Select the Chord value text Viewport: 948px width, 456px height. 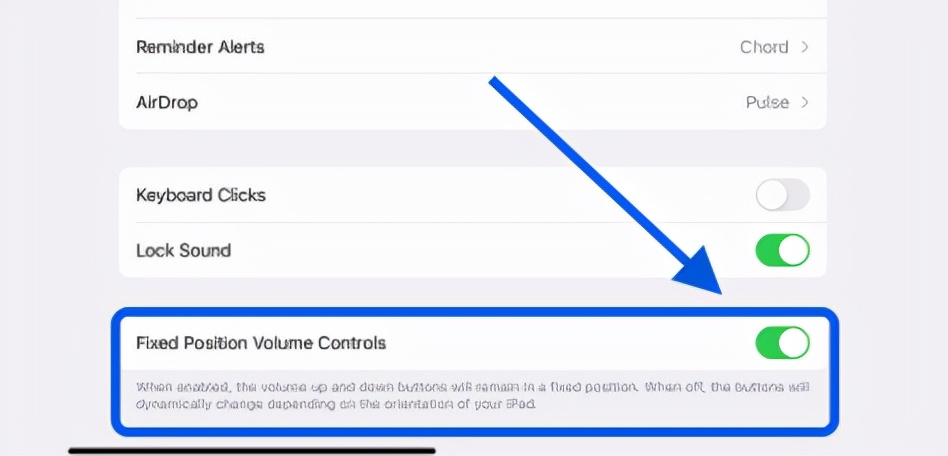[x=764, y=47]
